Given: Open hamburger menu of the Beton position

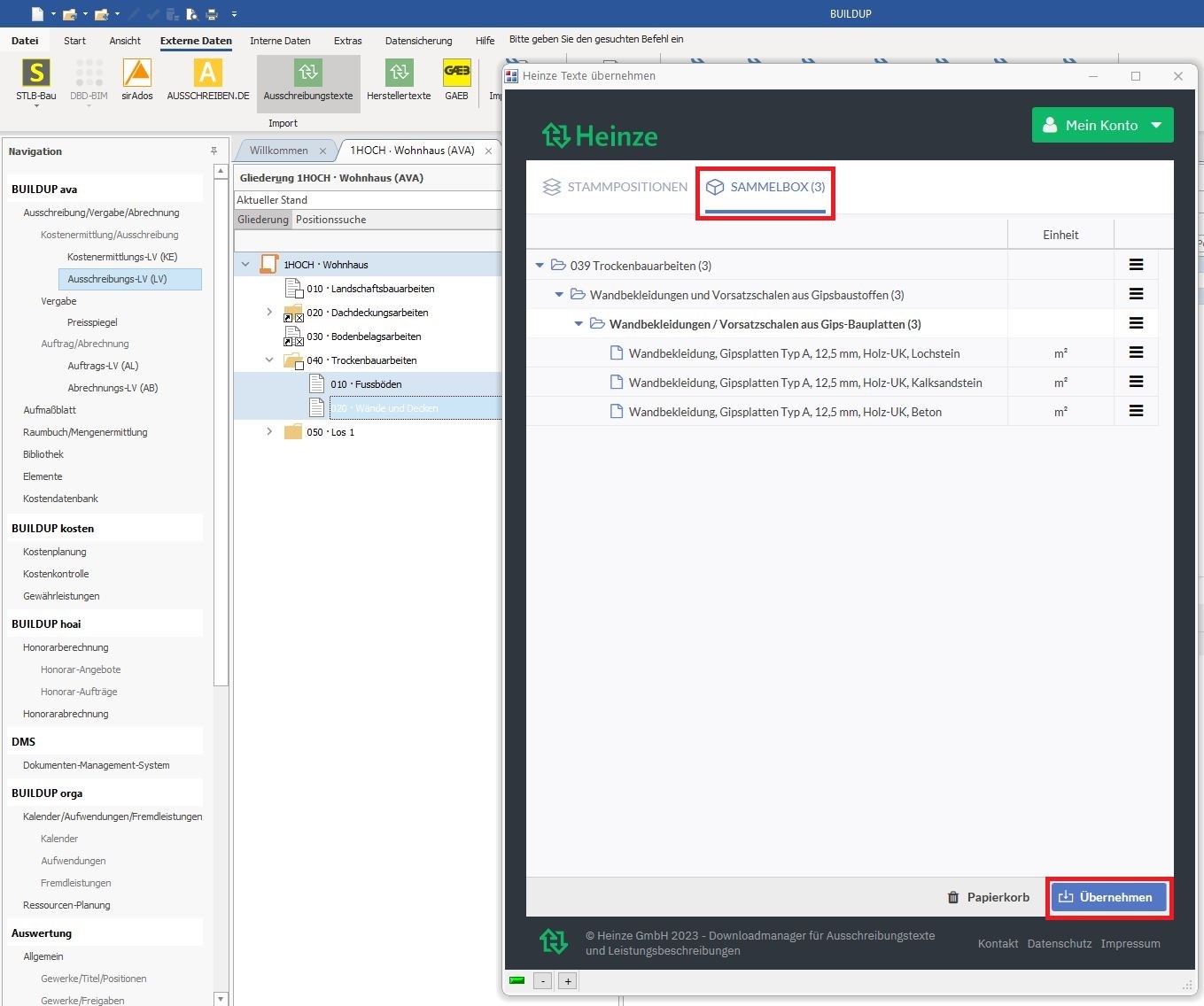Looking at the screenshot, I should [1136, 411].
